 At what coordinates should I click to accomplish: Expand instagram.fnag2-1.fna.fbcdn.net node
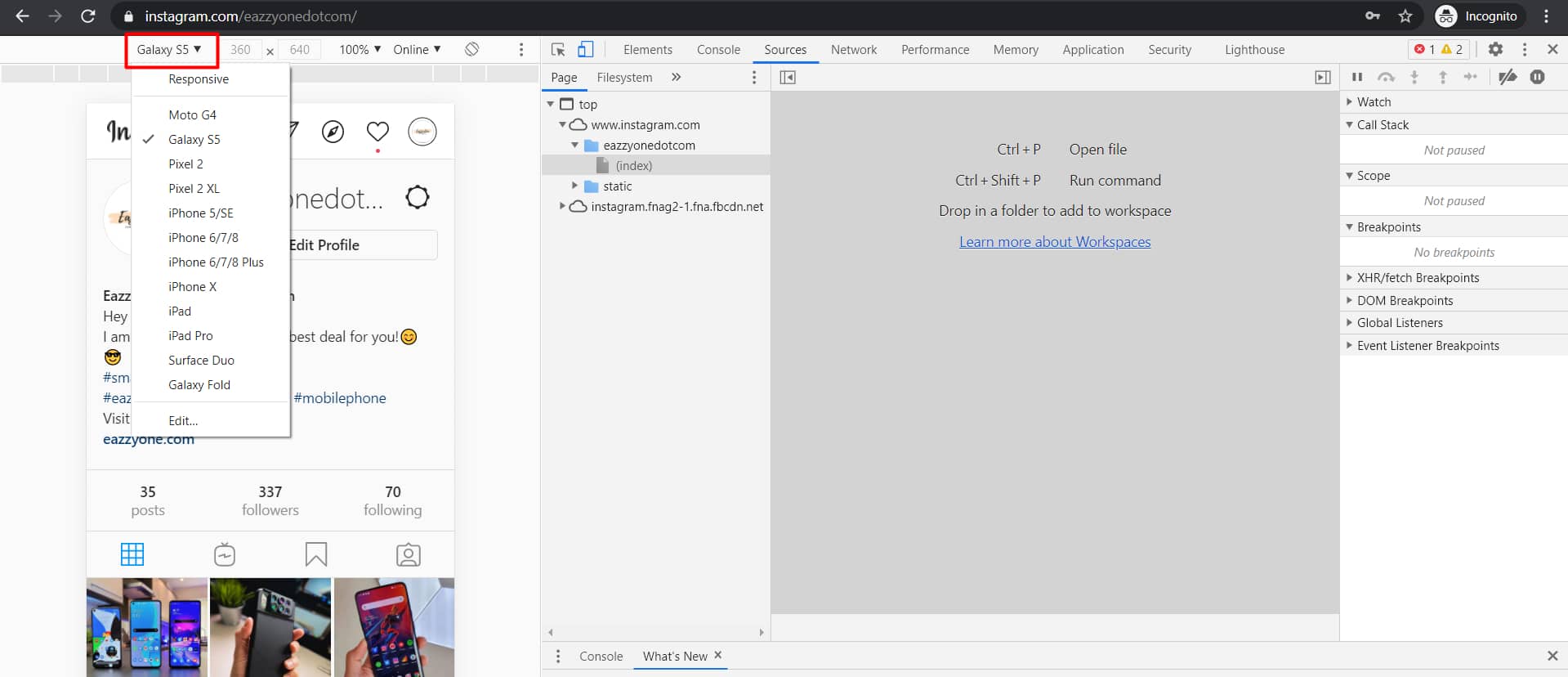click(x=562, y=207)
